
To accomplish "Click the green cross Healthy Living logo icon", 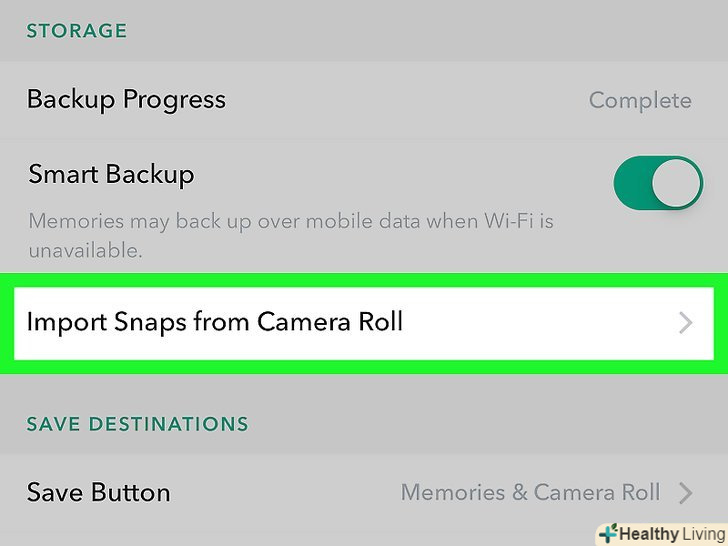I will pos(607,534).
